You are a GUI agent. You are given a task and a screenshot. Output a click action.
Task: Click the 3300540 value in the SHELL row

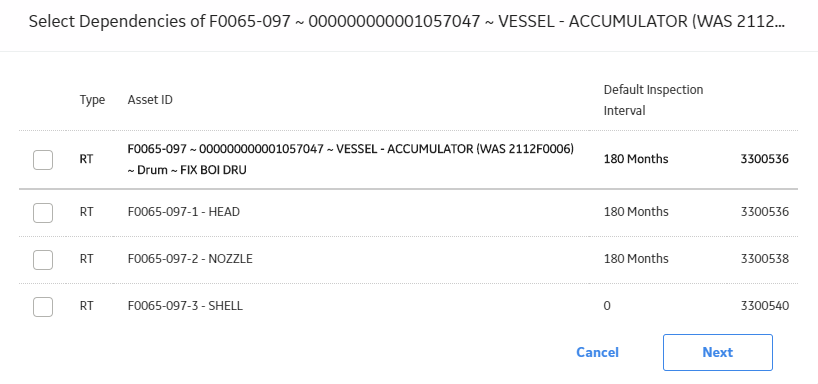[x=764, y=306]
